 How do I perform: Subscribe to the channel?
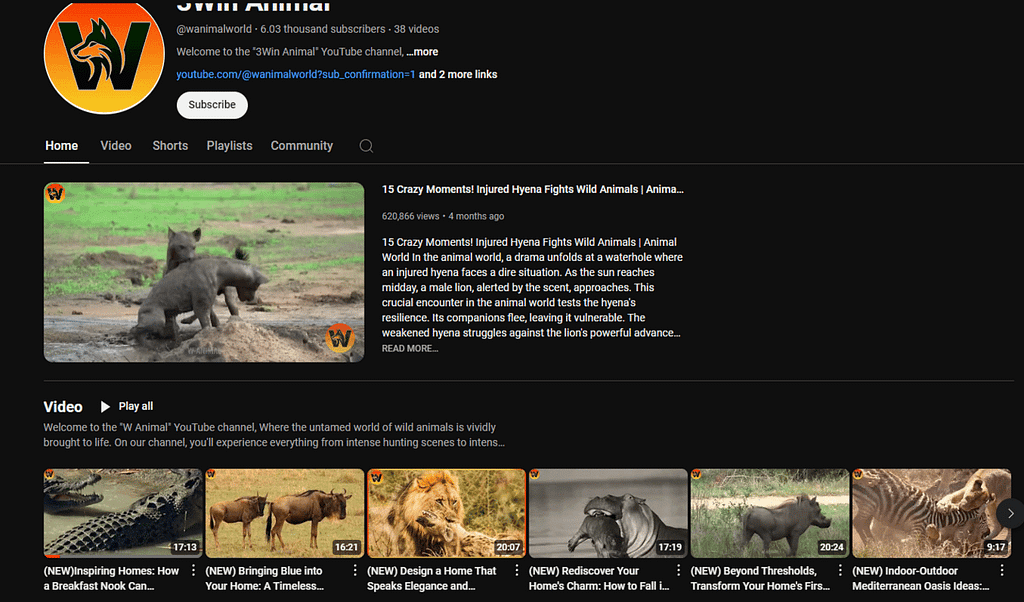click(x=212, y=105)
